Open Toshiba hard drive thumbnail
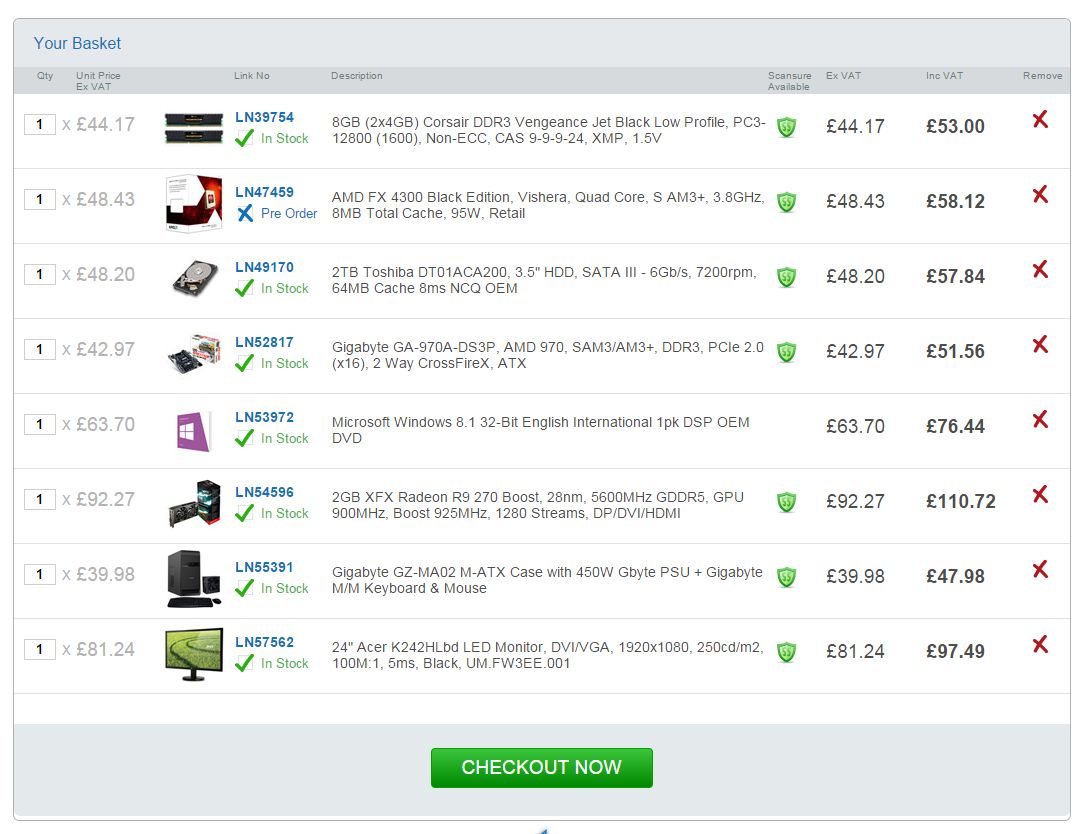1084x834 pixels. pos(194,279)
